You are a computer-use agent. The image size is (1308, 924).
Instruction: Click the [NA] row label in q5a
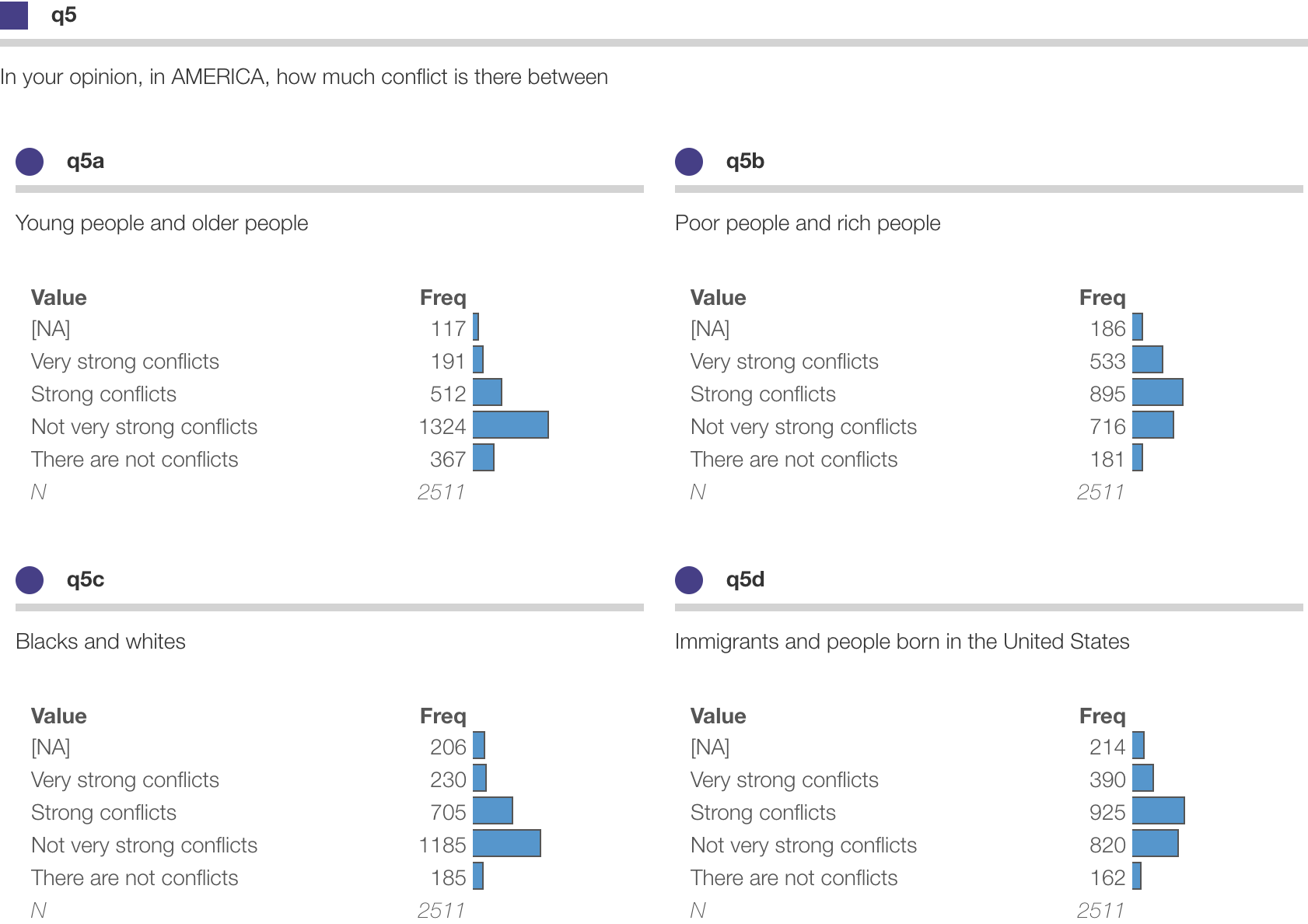tap(51, 329)
